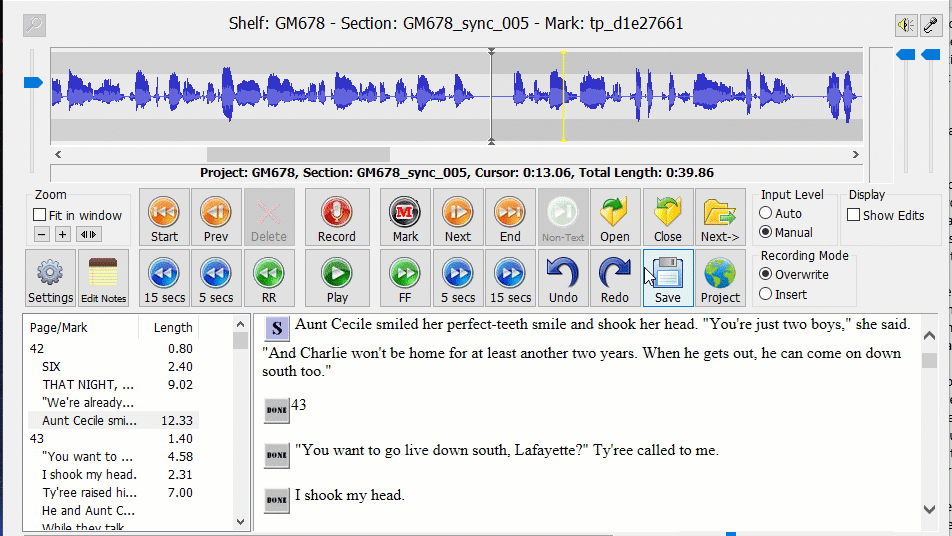Click the left vertical zoom slider handle
This screenshot has width=952, height=536.
point(33,82)
